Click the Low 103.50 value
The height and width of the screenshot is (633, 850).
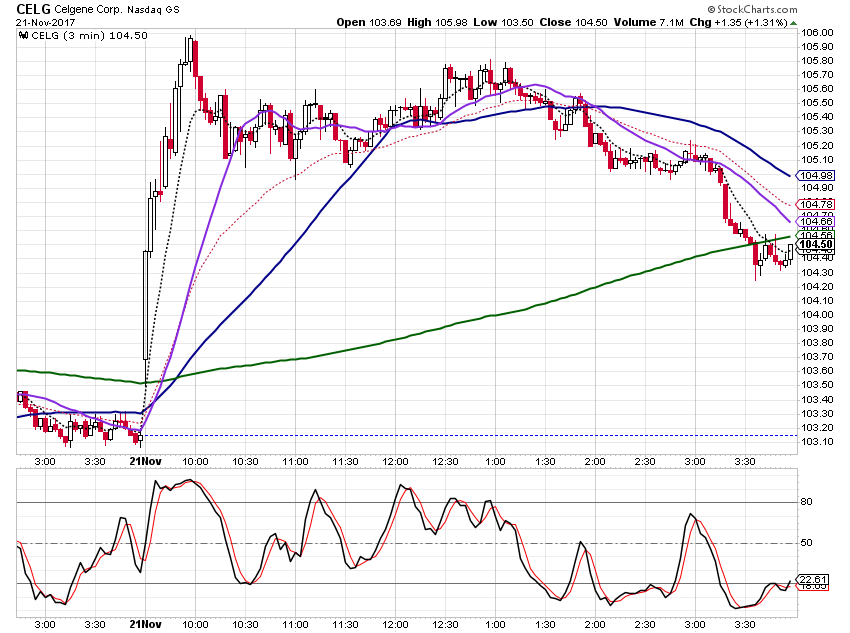coord(503,22)
